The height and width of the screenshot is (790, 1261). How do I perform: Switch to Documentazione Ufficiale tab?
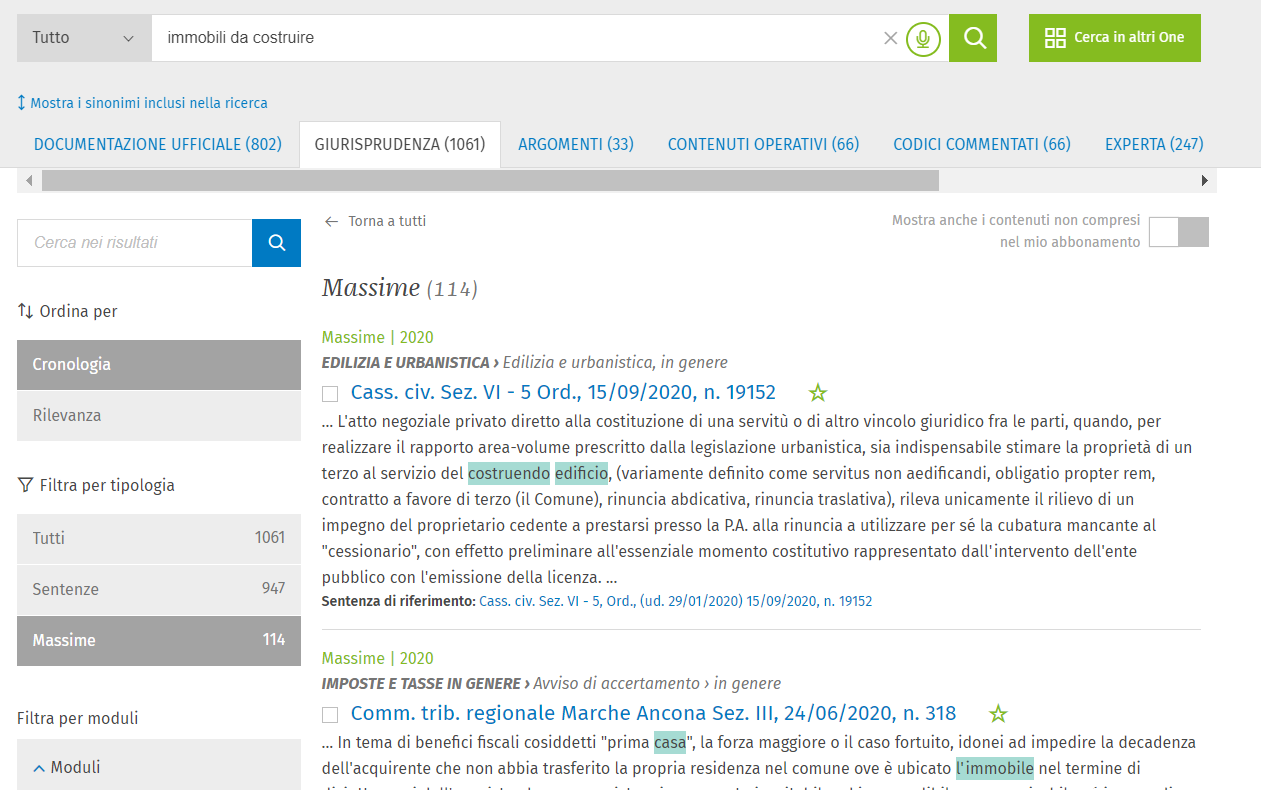click(x=157, y=145)
